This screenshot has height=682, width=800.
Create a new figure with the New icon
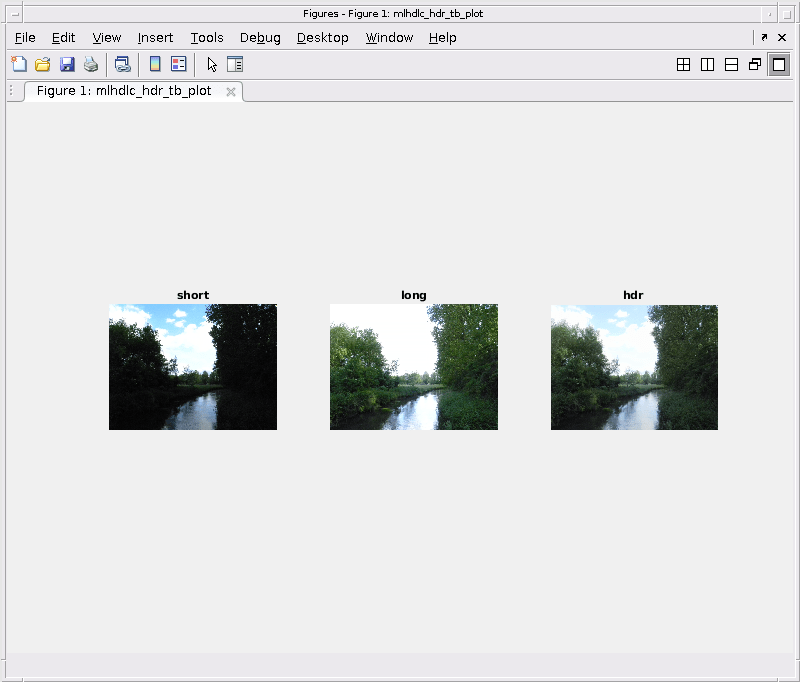(19, 64)
